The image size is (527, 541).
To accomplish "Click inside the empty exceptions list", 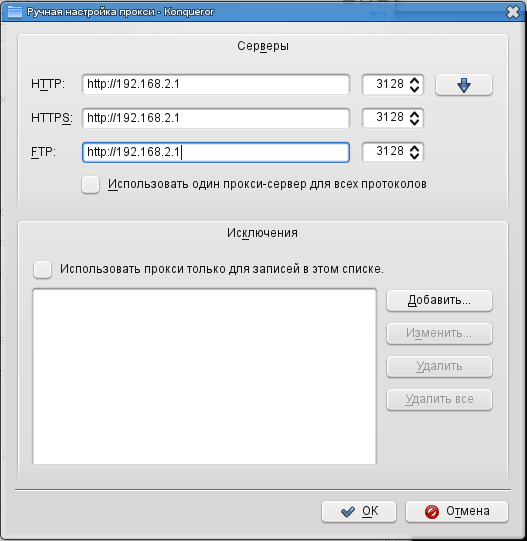I will pyautogui.click(x=204, y=377).
